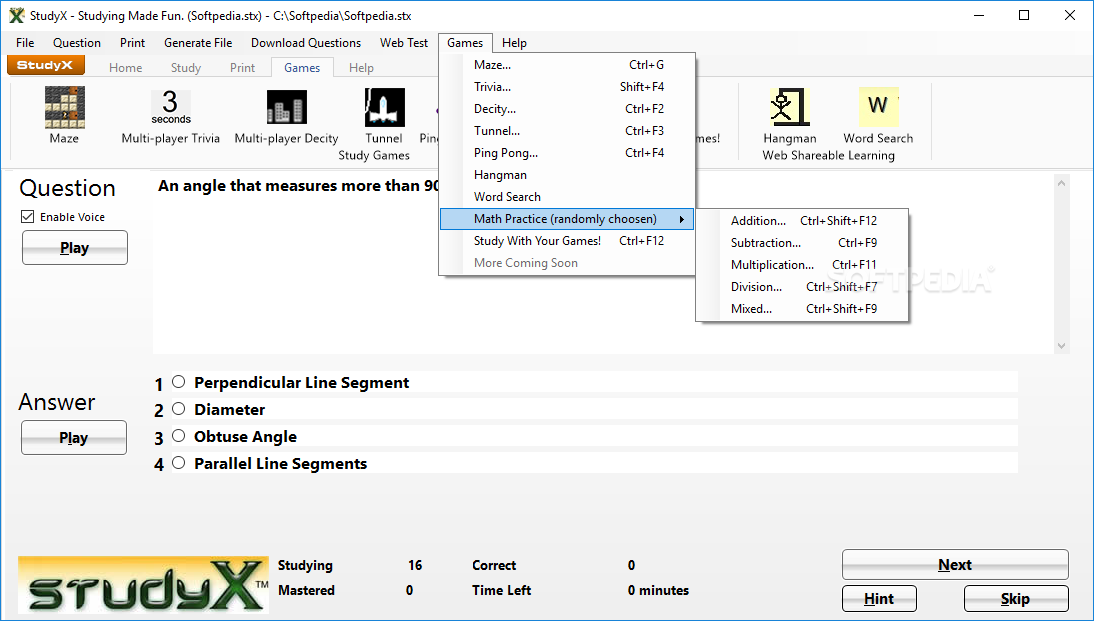Choose Tunnel... menu entry
Viewport: 1094px width, 621px height.
[567, 130]
